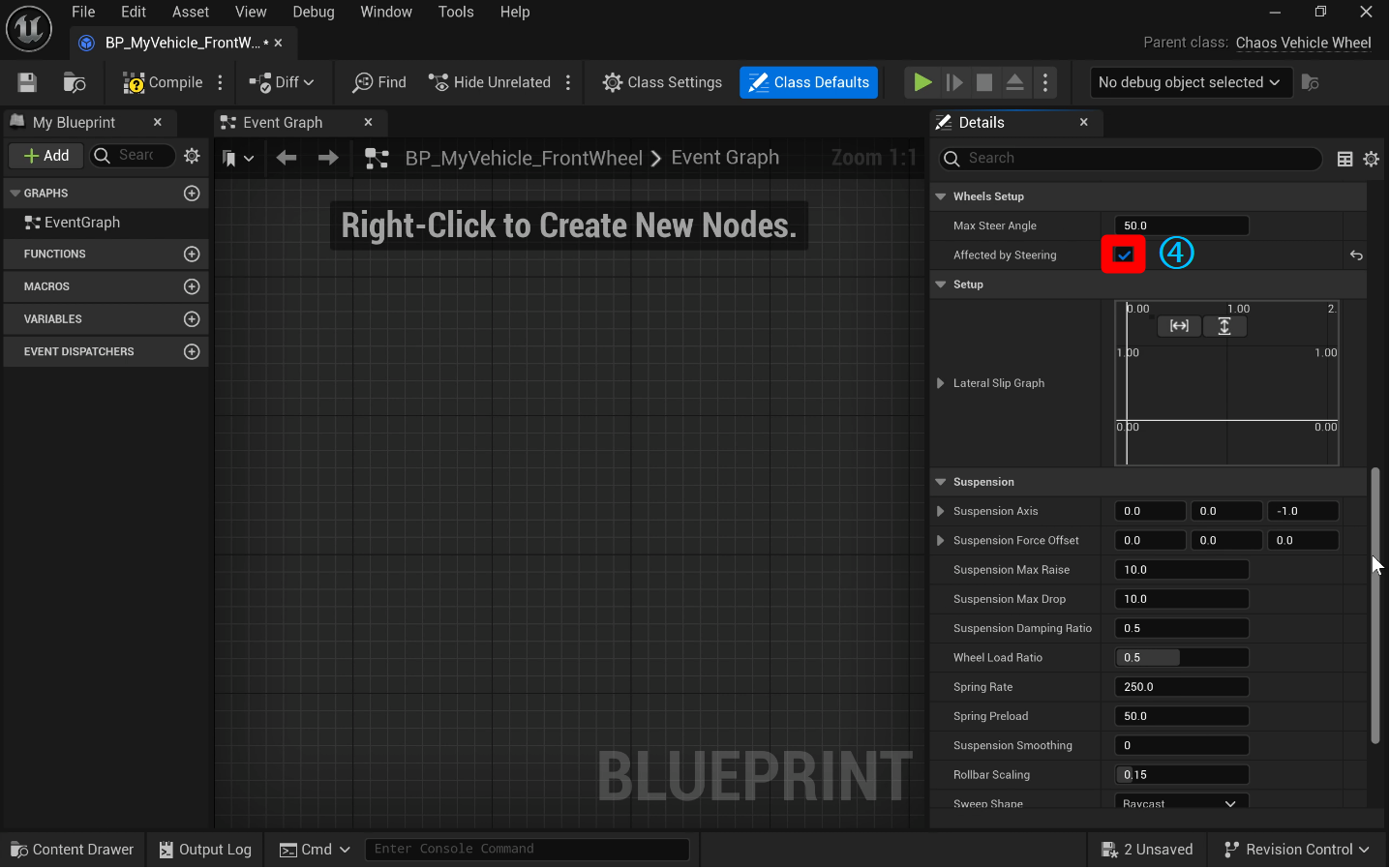Collapse the Wheels Setup section
The image size is (1390, 868).
click(941, 196)
